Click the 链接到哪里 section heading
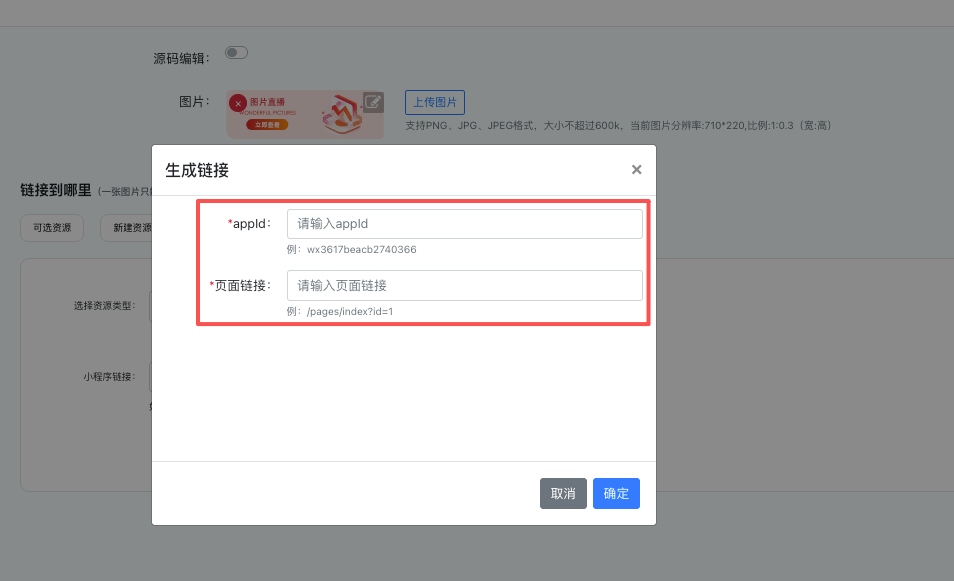 [56, 190]
